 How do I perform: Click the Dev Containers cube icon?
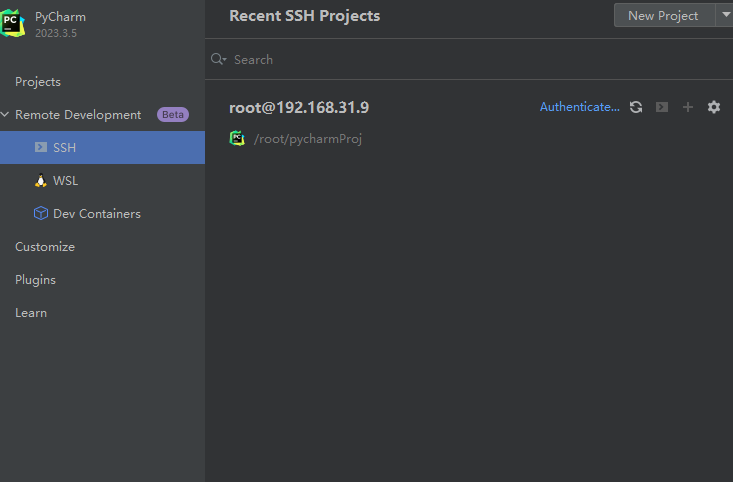pos(41,214)
